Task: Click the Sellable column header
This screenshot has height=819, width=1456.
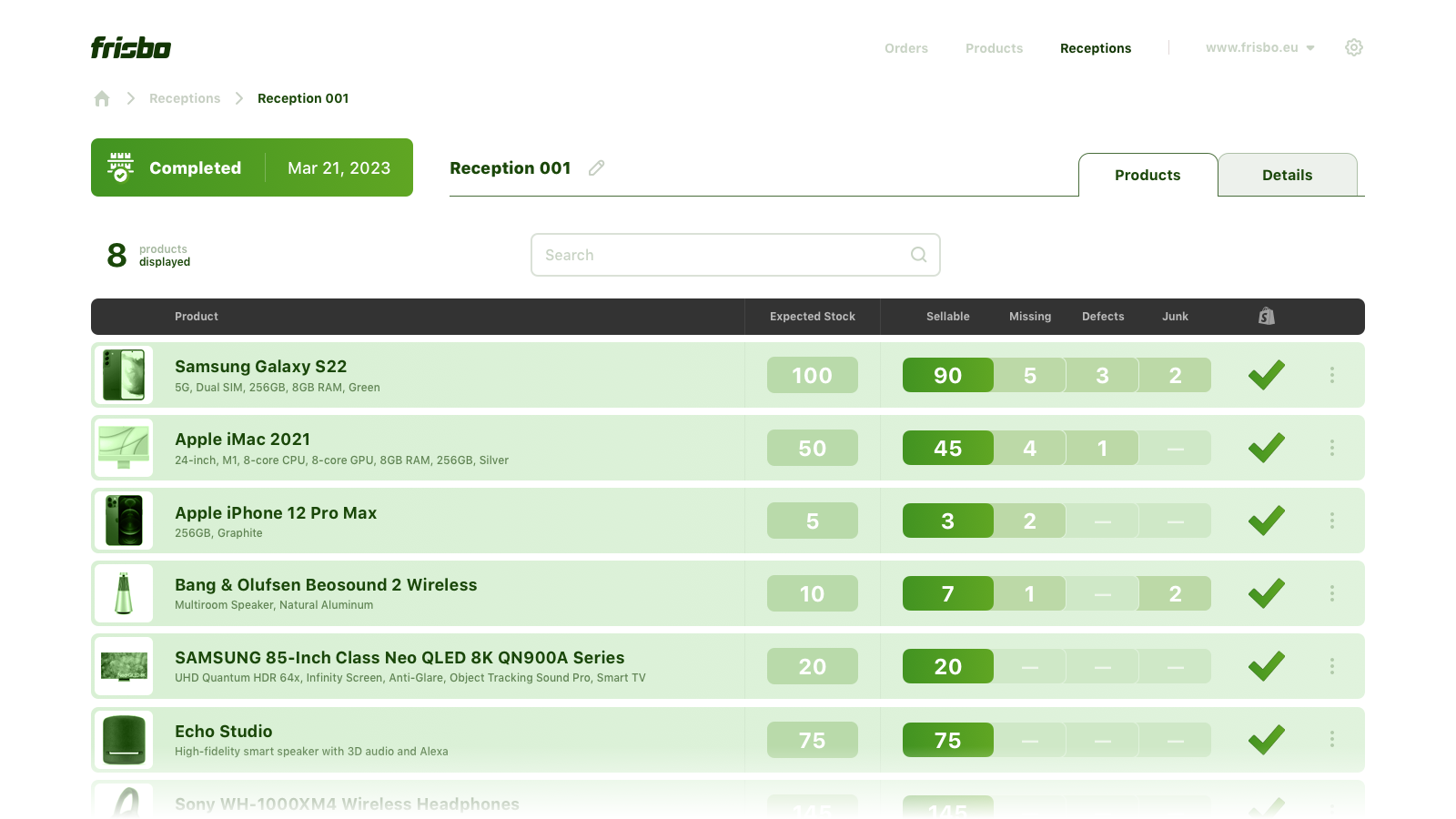Action: pos(948,317)
